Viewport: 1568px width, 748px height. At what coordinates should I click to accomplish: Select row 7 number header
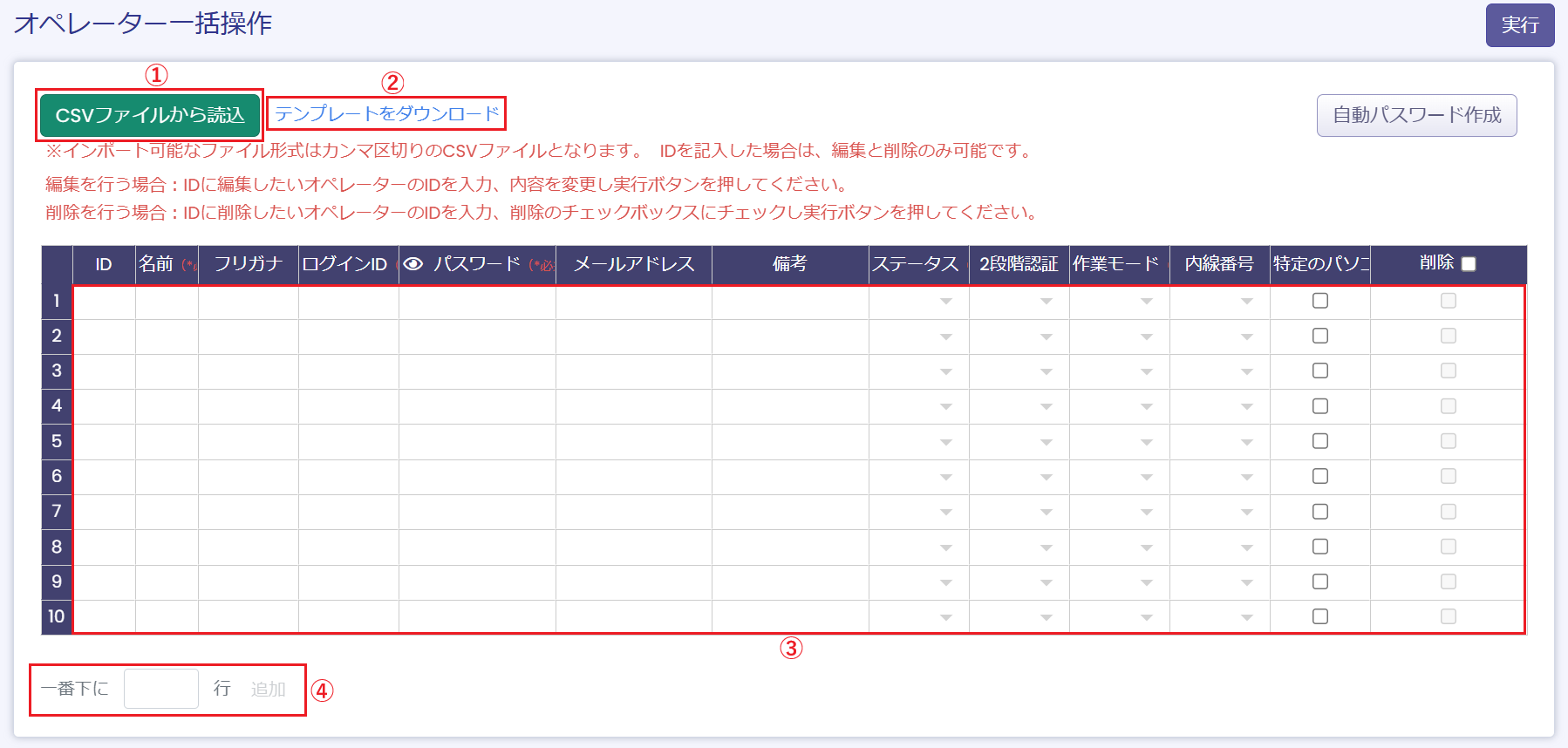[x=57, y=512]
